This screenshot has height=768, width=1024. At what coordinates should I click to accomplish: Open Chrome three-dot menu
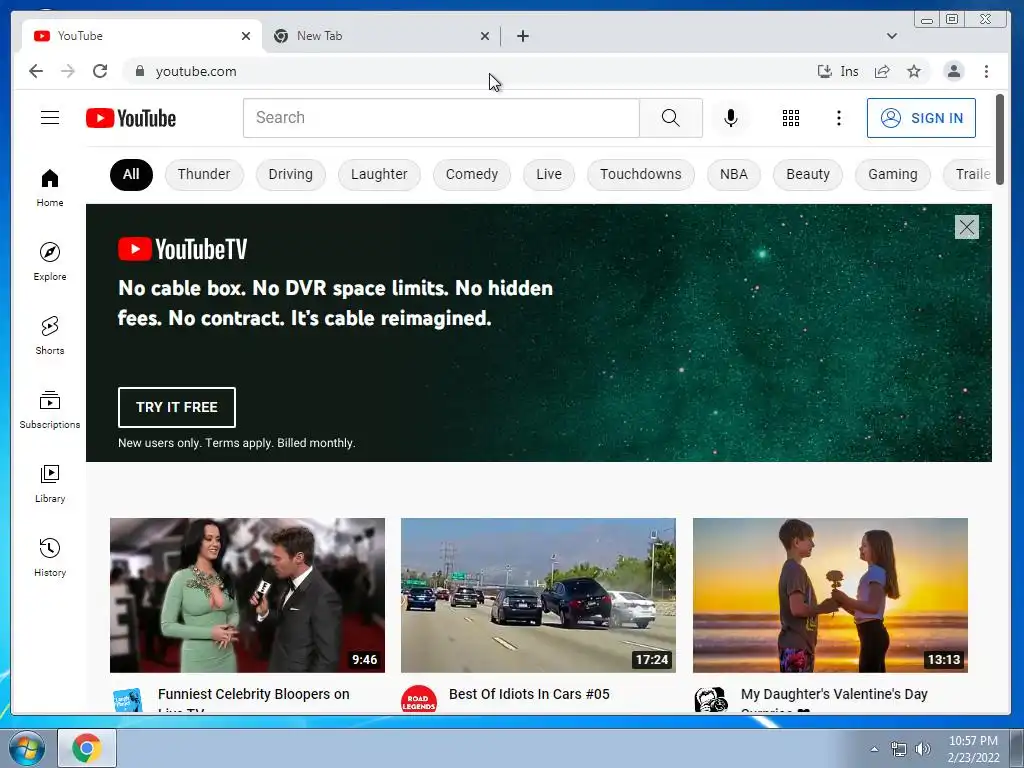click(986, 71)
